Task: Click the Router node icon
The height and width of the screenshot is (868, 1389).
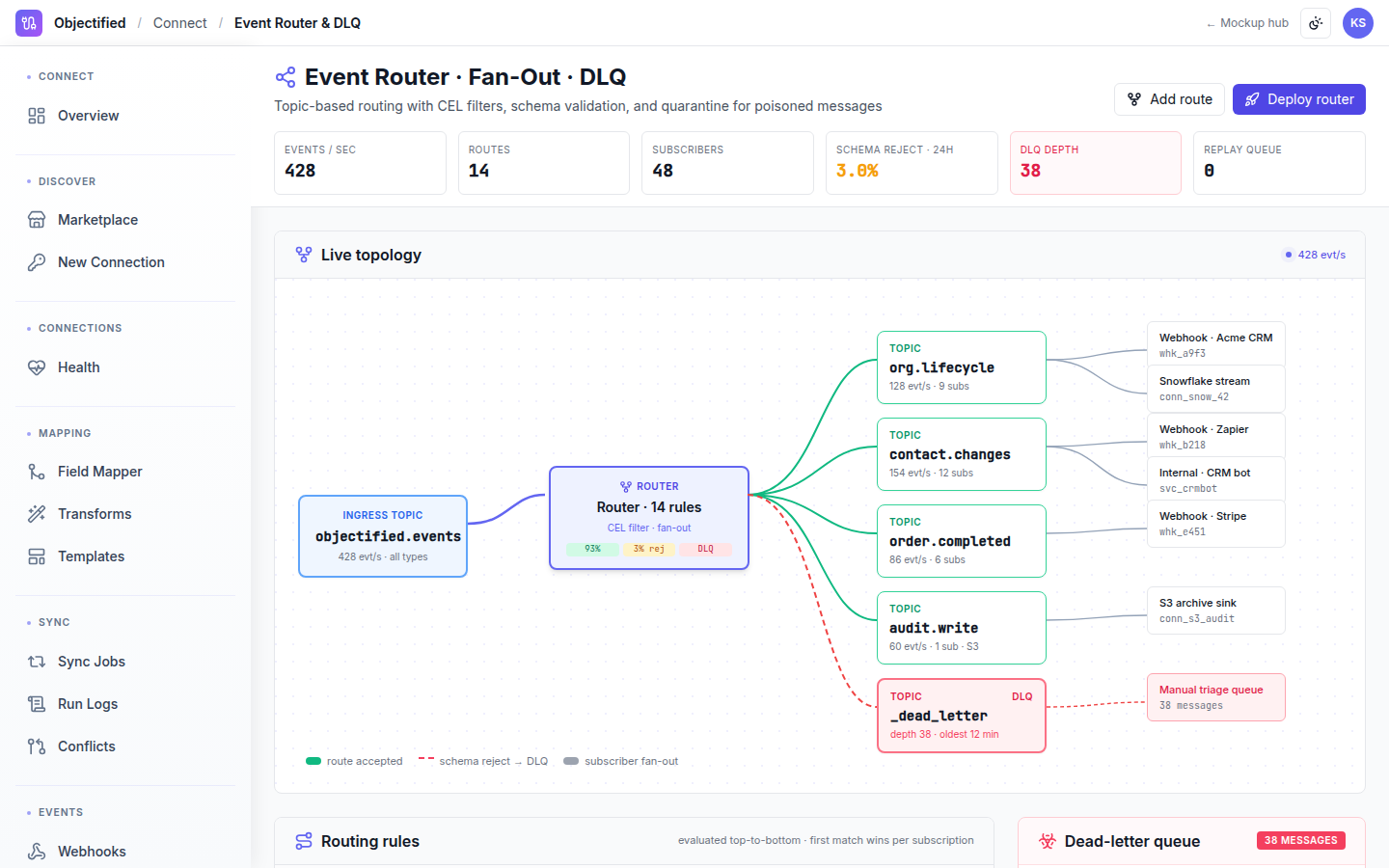Action: click(626, 487)
